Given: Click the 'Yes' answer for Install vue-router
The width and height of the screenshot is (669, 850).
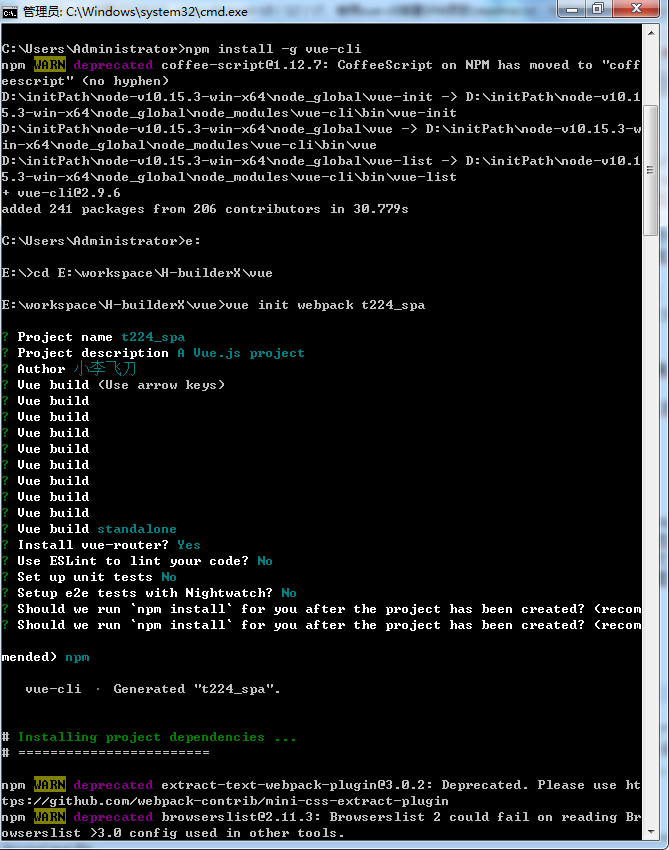Looking at the screenshot, I should coord(189,545).
